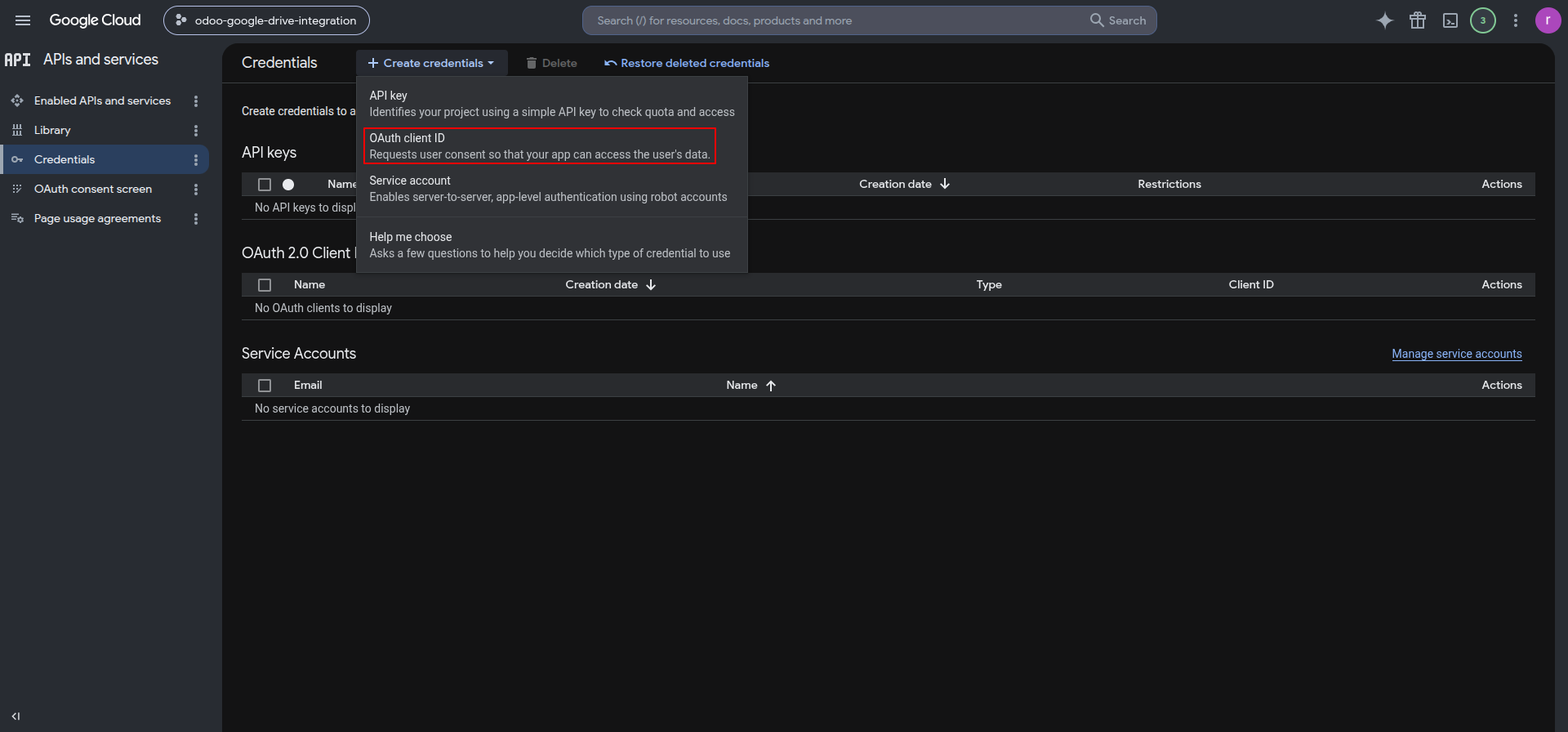Click the Search button in top bar

point(1118,20)
